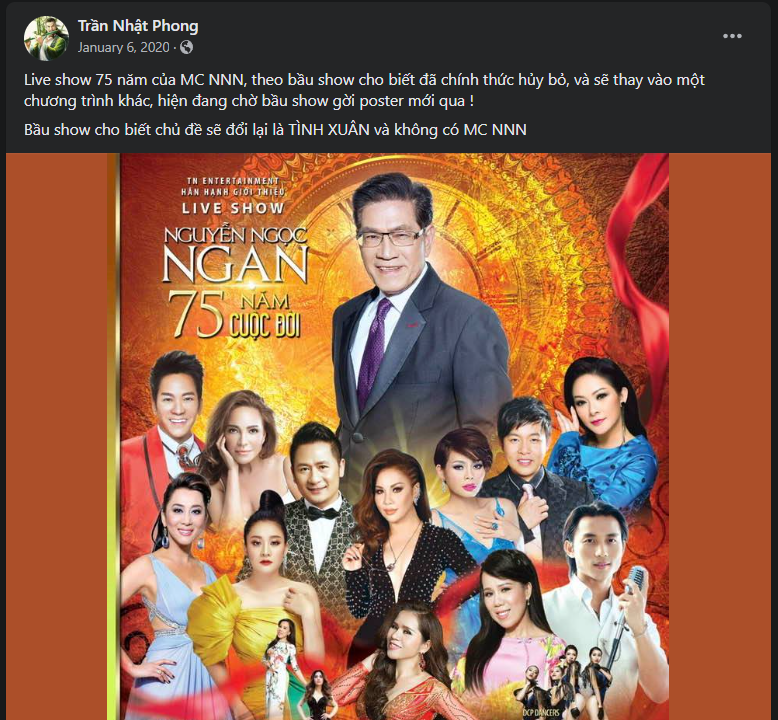Open the Trần Nhật Phong profile name link

click(138, 26)
